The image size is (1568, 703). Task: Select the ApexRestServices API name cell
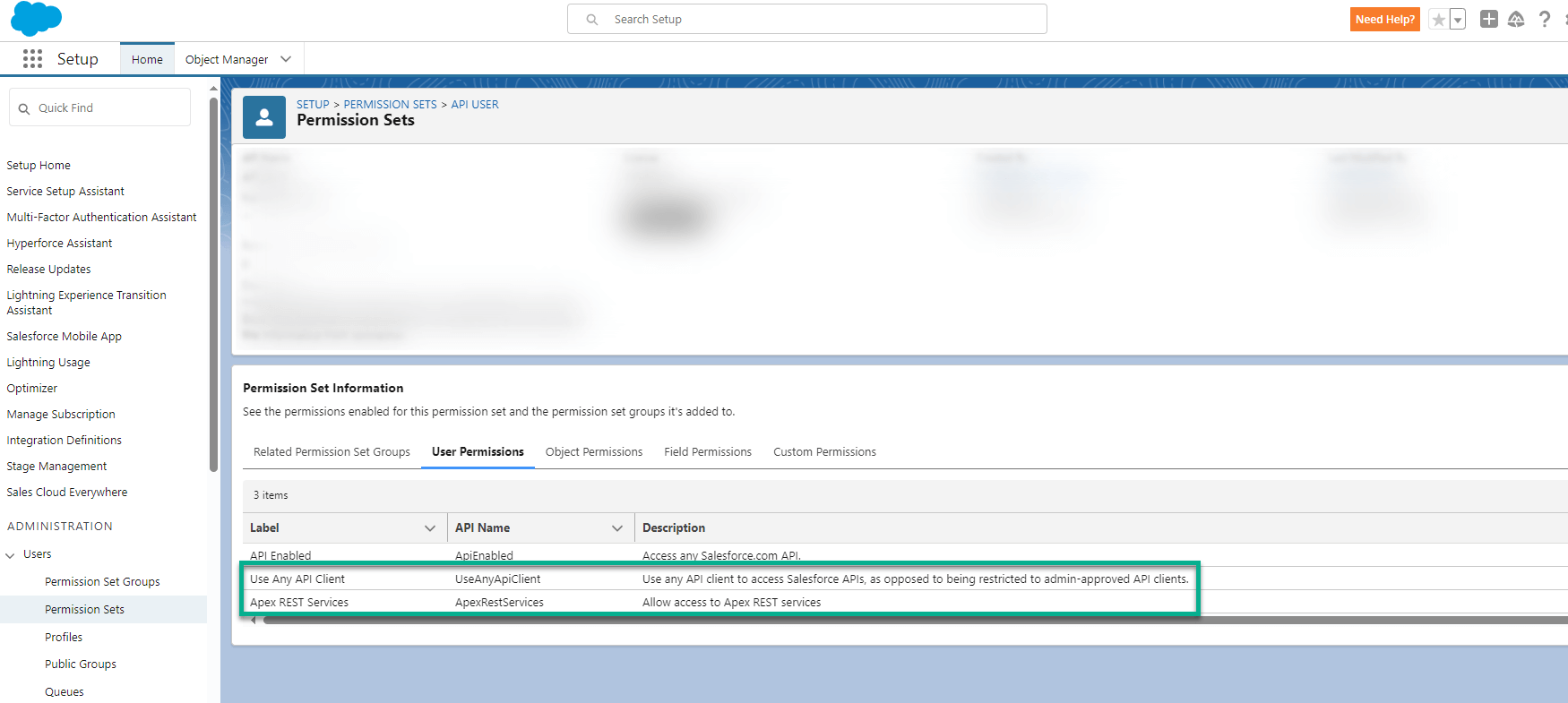(499, 603)
